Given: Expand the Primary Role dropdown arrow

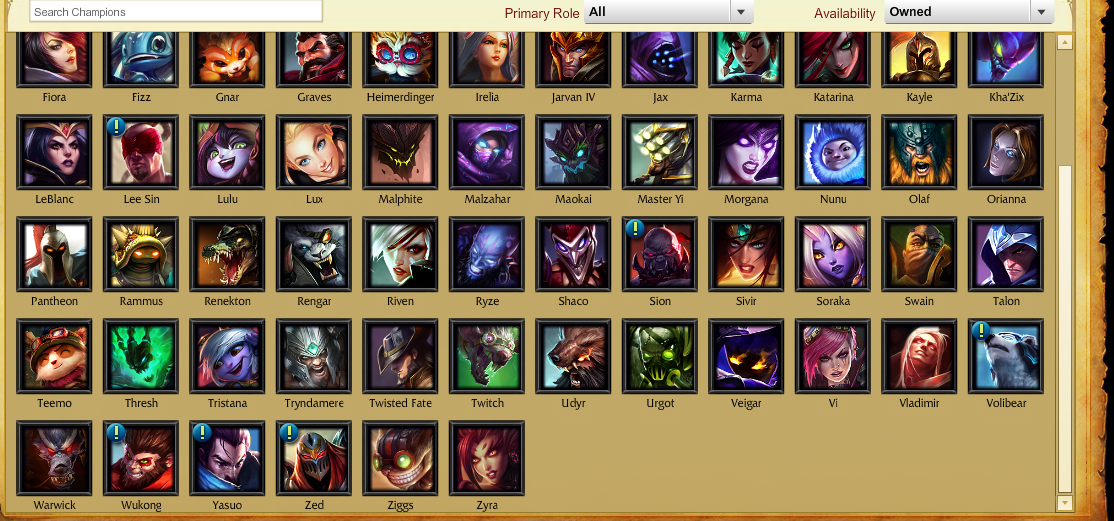Looking at the screenshot, I should coord(742,11).
